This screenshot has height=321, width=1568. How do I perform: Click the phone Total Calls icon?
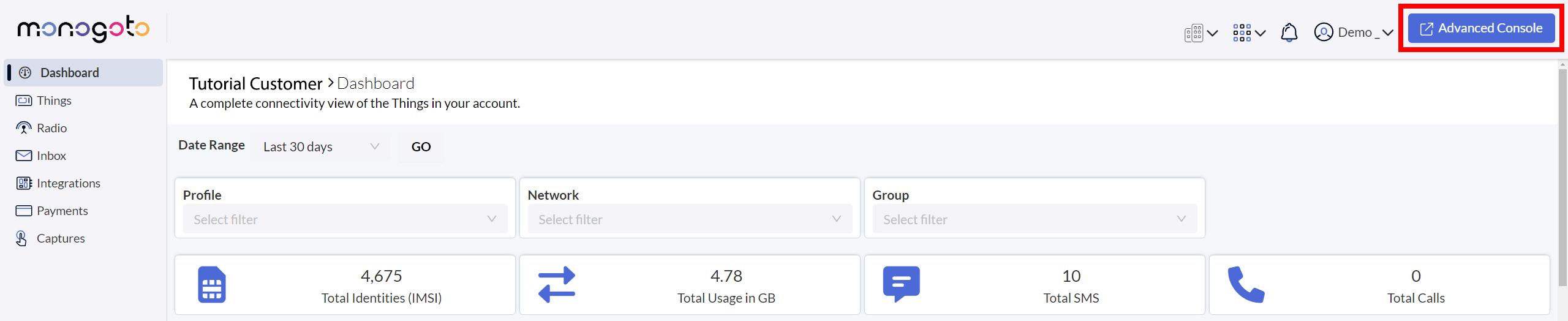coord(1246,284)
